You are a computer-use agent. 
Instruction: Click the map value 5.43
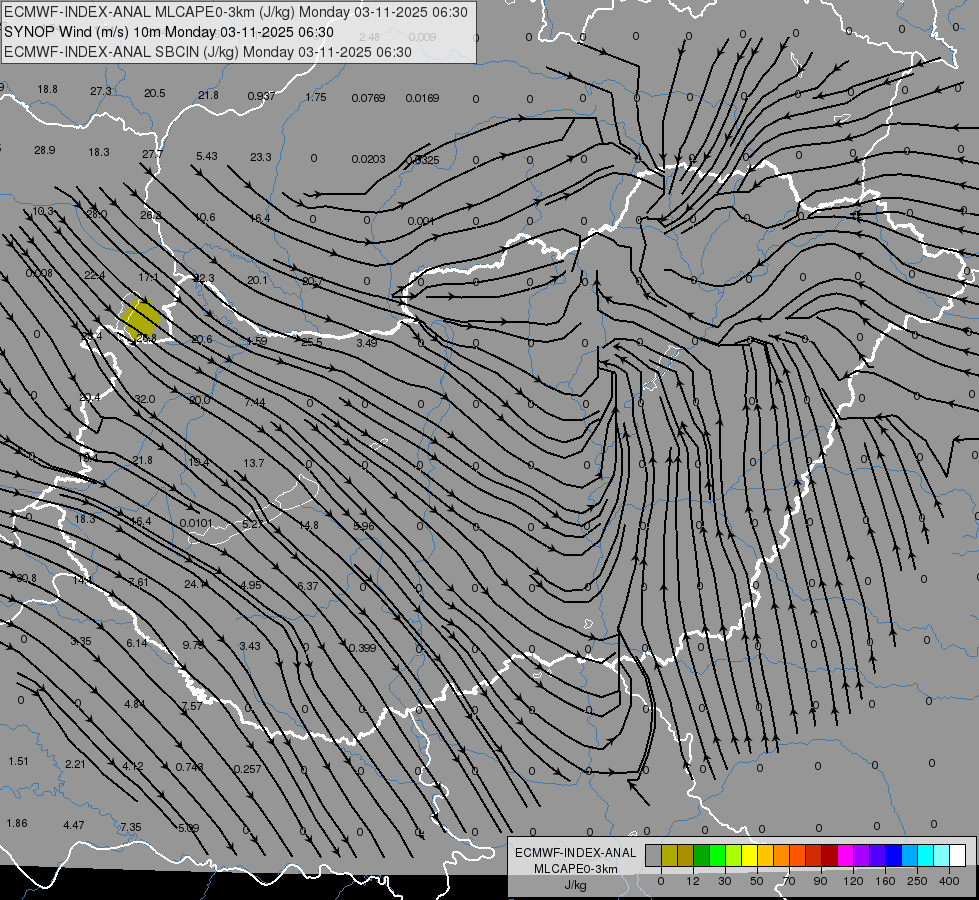click(207, 156)
